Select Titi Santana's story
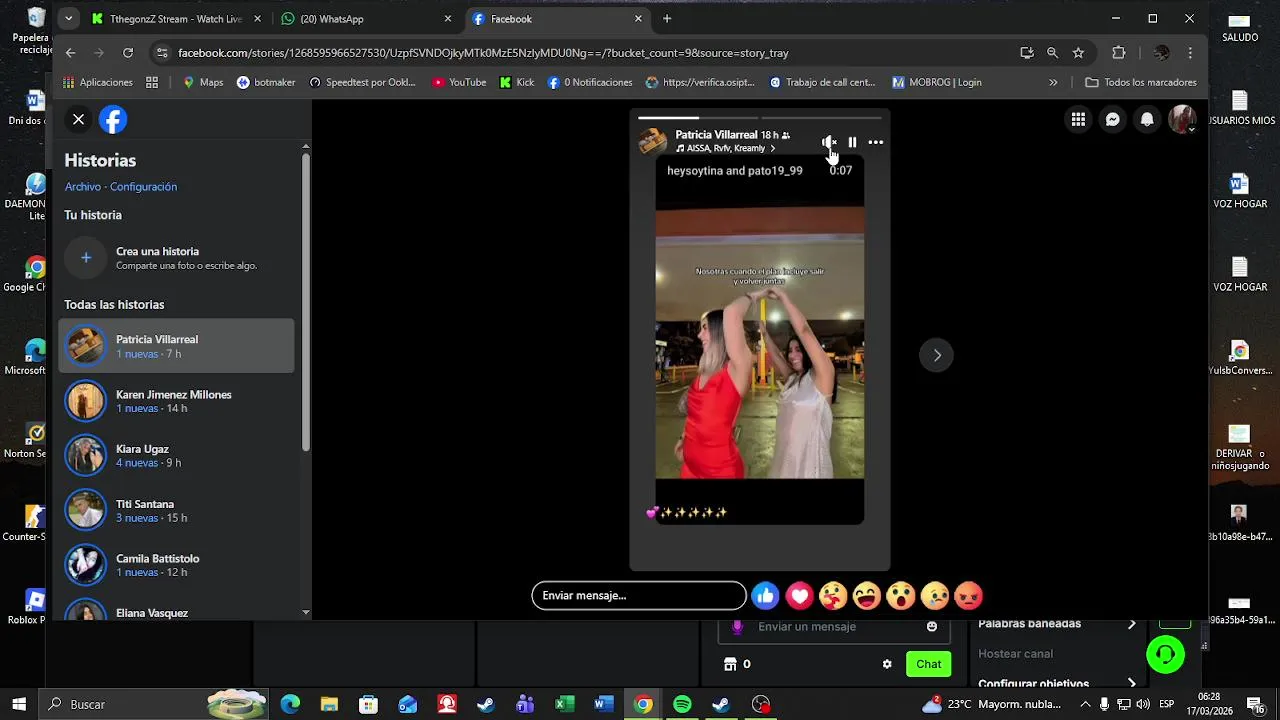Viewport: 1280px width, 720px height. [177, 511]
